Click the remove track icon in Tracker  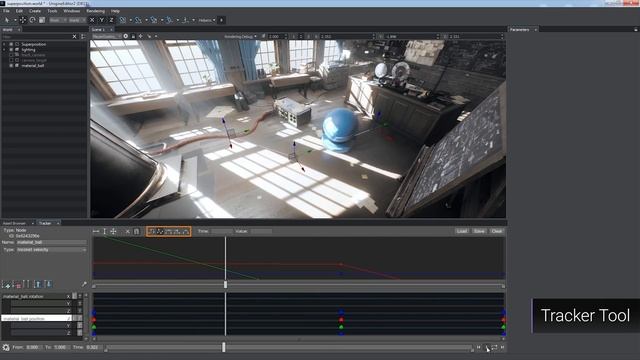click(18, 284)
